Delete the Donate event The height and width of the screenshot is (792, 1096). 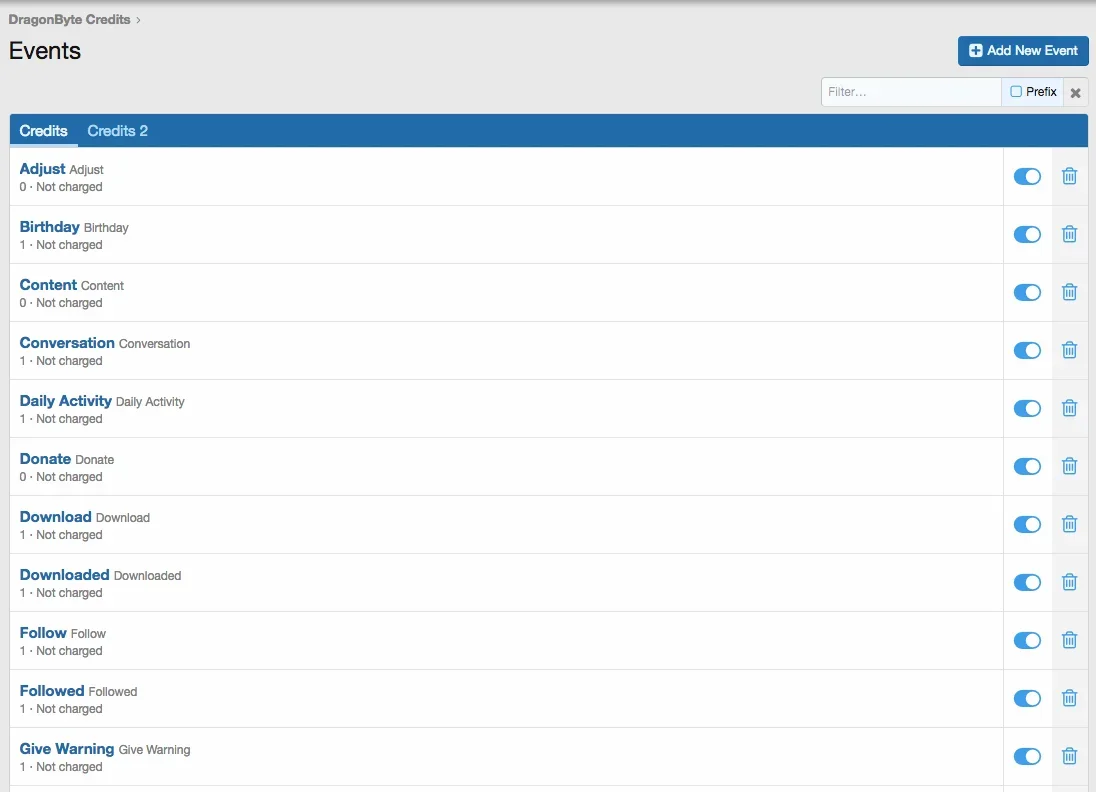tap(1069, 466)
